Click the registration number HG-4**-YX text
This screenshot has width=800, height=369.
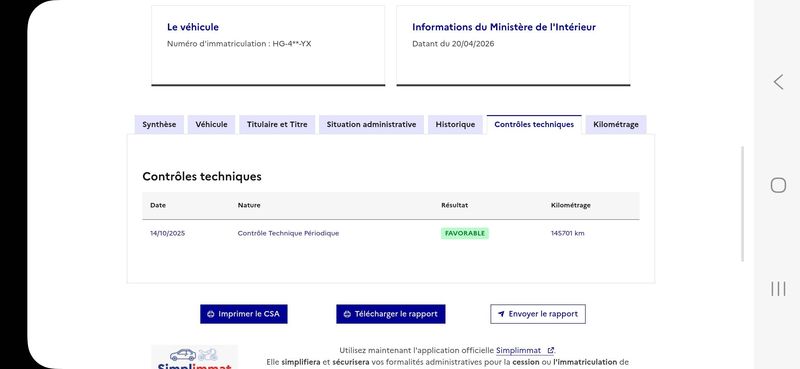coord(292,44)
